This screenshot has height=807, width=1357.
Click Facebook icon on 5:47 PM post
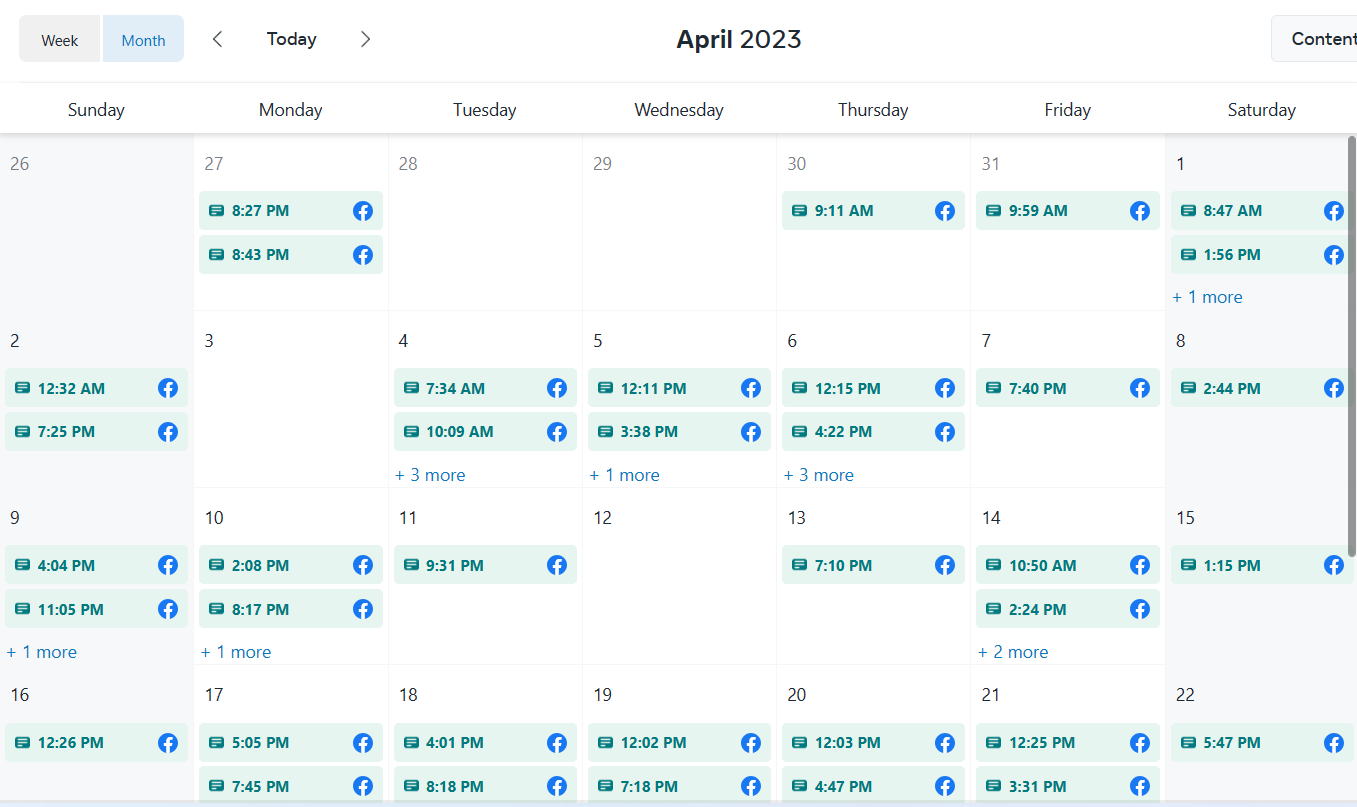pos(1334,743)
